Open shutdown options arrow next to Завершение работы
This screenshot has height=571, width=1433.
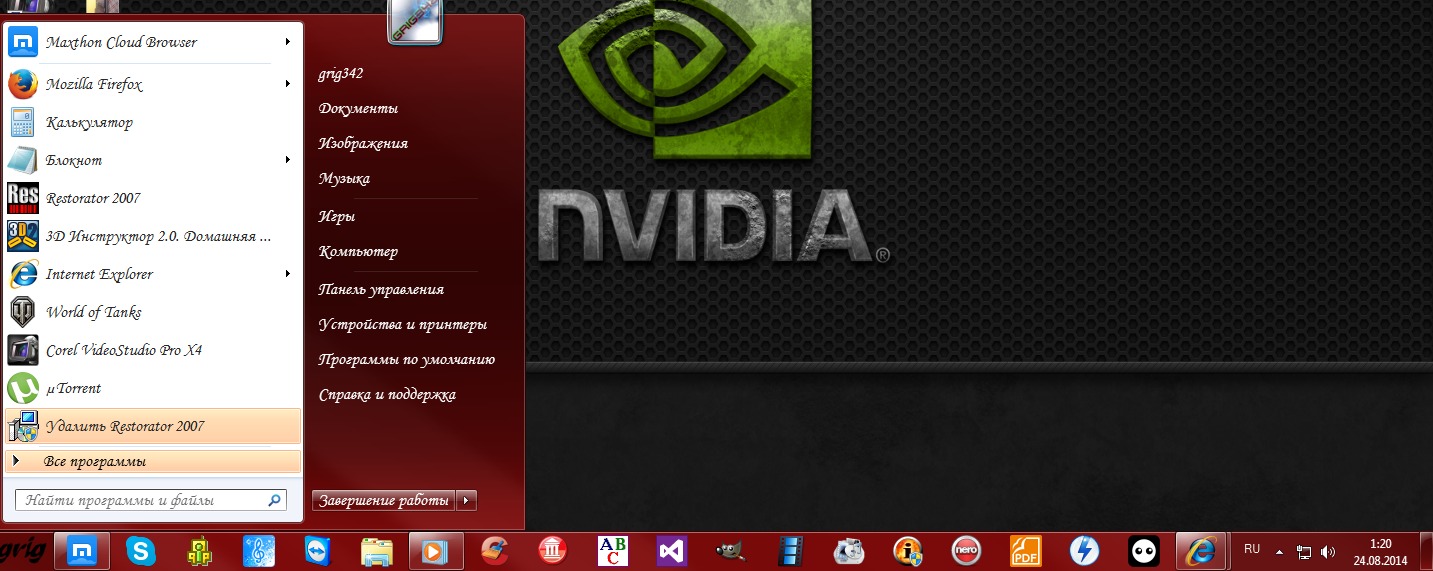tap(467, 501)
